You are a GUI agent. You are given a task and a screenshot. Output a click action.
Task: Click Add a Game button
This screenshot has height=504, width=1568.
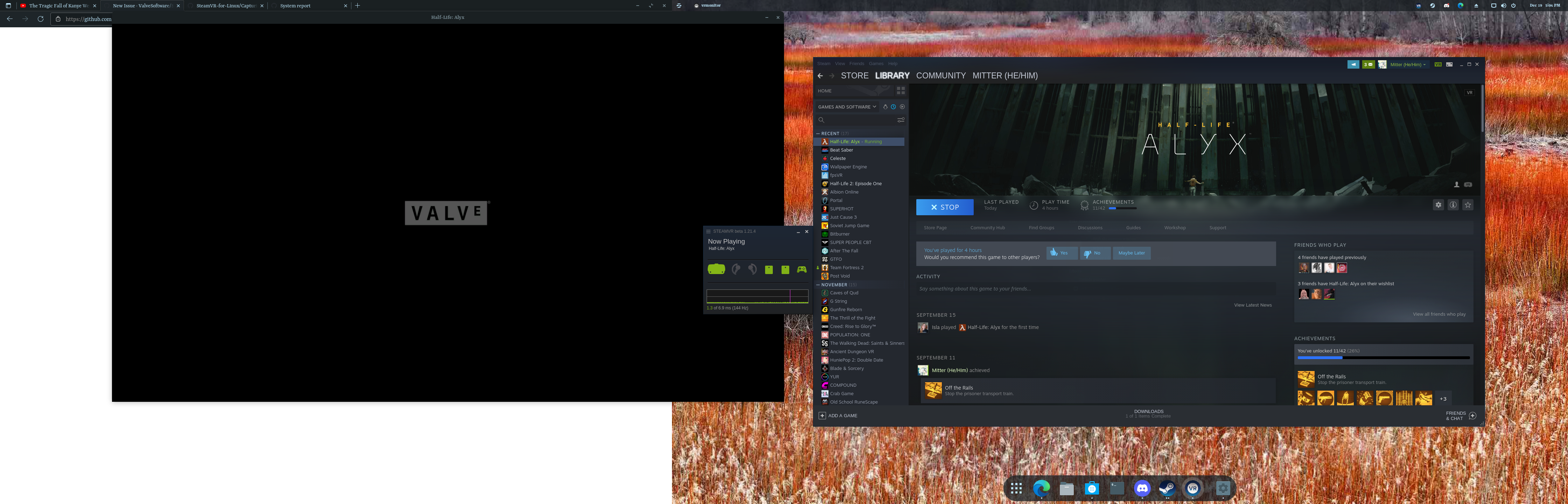[x=838, y=416]
